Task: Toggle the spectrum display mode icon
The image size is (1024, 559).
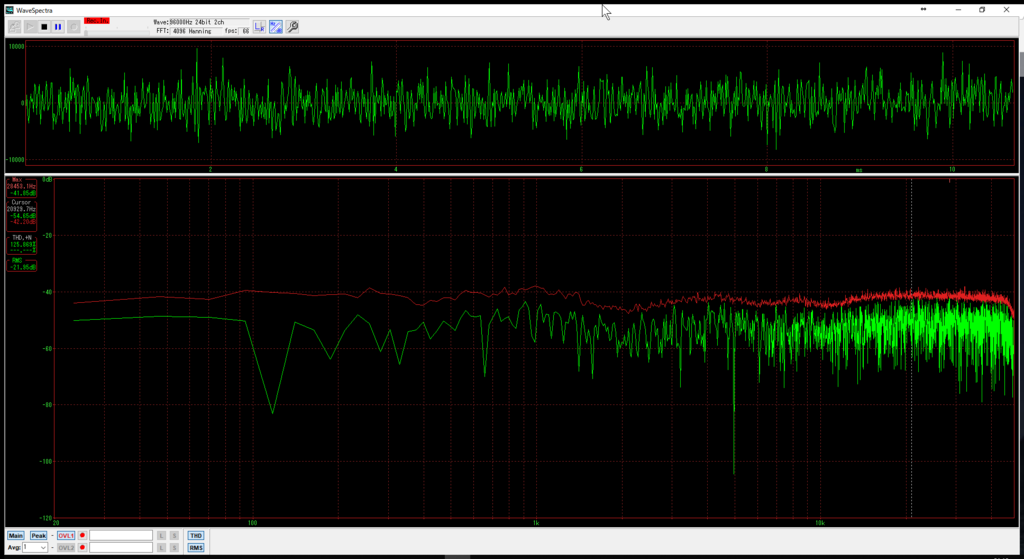Action: (x=276, y=27)
